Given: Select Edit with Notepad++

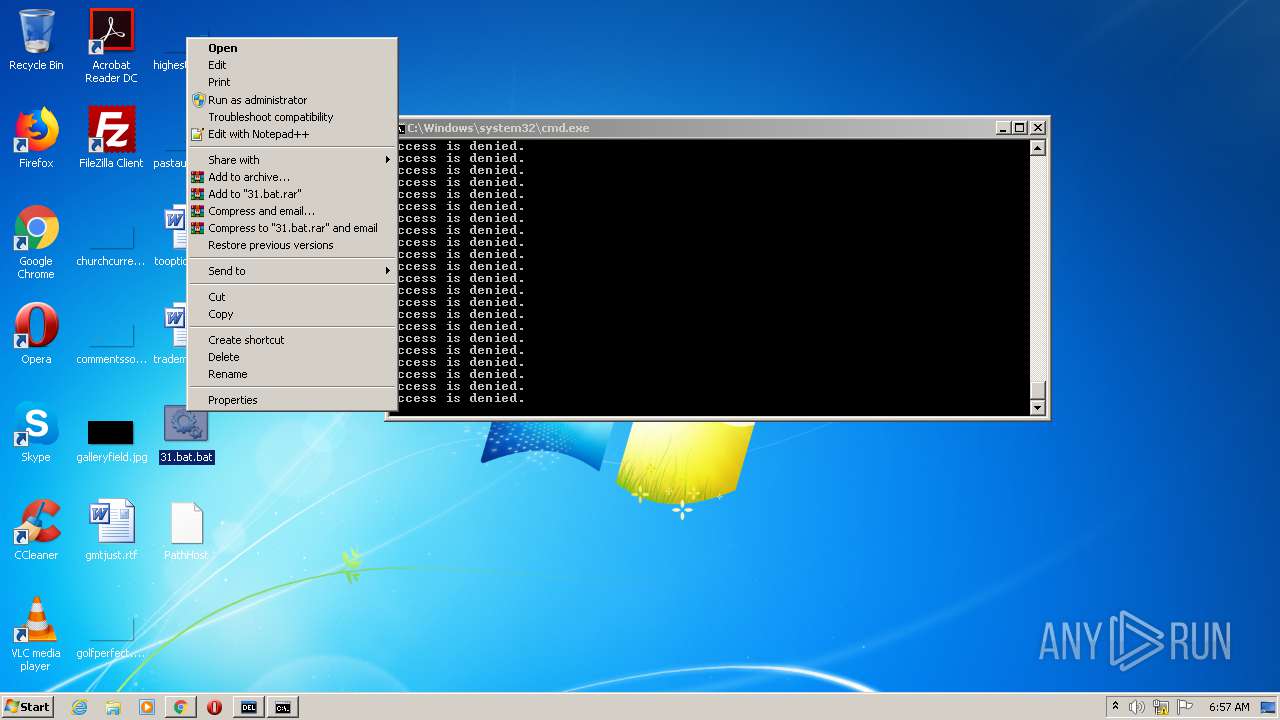Looking at the screenshot, I should coord(292,134).
